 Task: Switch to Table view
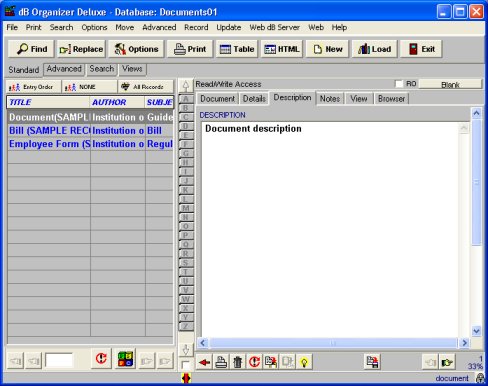click(237, 49)
